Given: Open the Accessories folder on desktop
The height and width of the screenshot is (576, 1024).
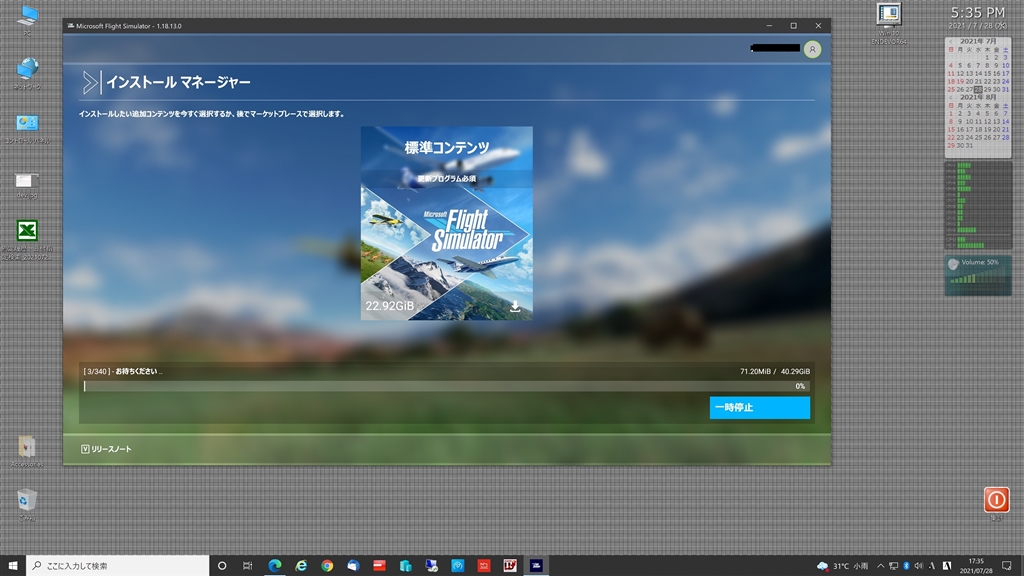Looking at the screenshot, I should [x=27, y=451].
